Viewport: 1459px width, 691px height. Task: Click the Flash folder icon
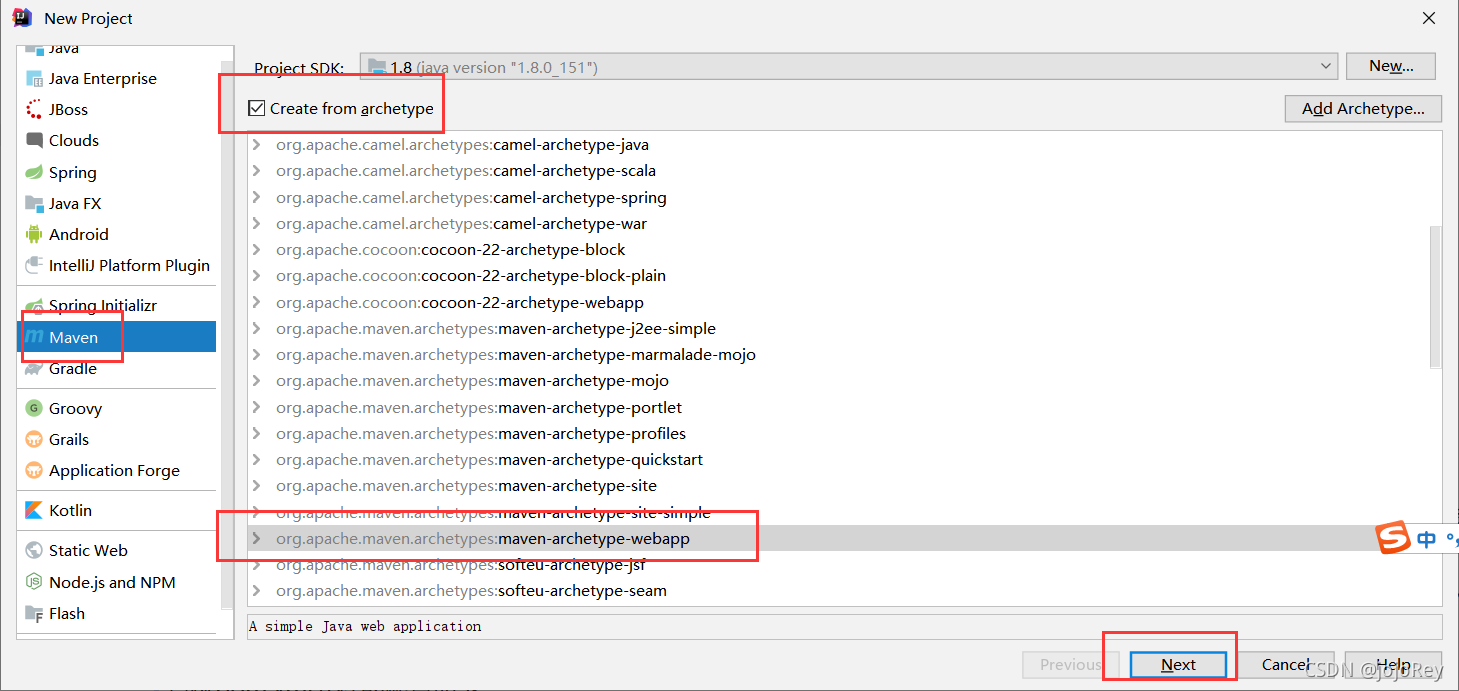coord(34,614)
